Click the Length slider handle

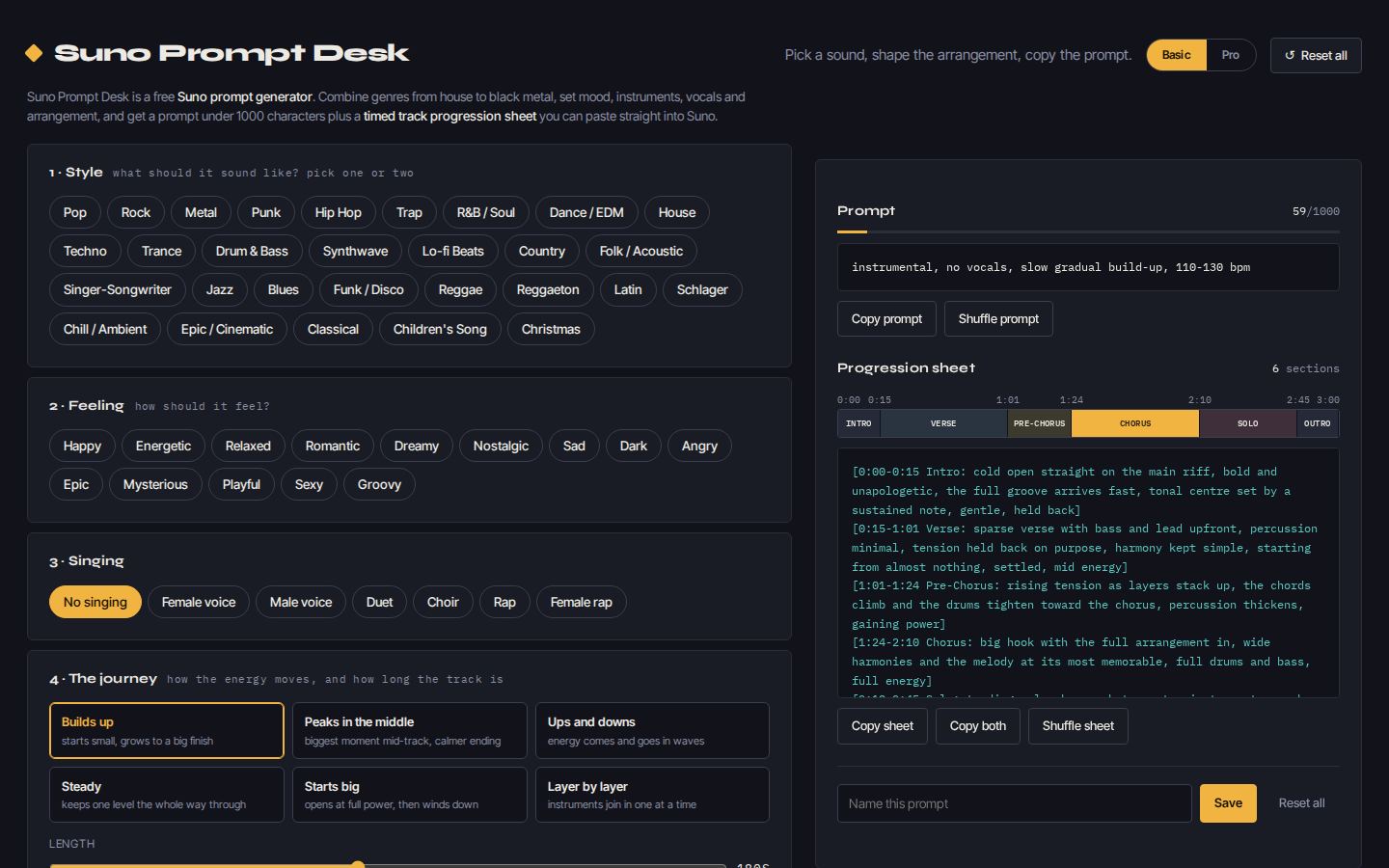[358, 865]
